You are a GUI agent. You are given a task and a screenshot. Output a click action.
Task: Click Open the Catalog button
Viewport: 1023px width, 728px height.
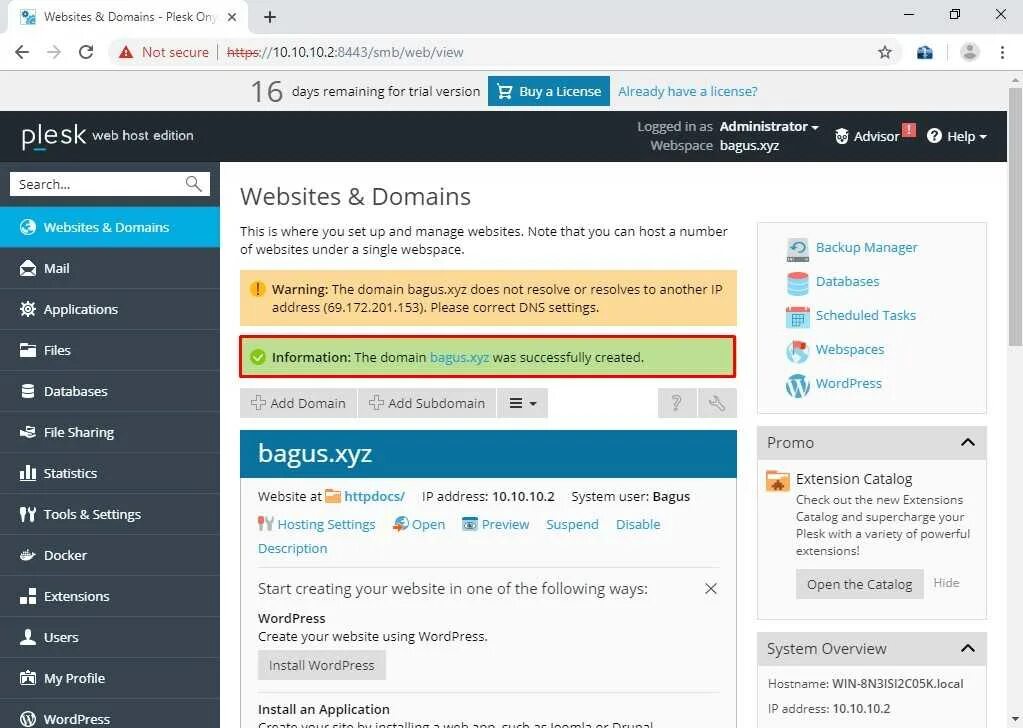pyautogui.click(x=859, y=584)
